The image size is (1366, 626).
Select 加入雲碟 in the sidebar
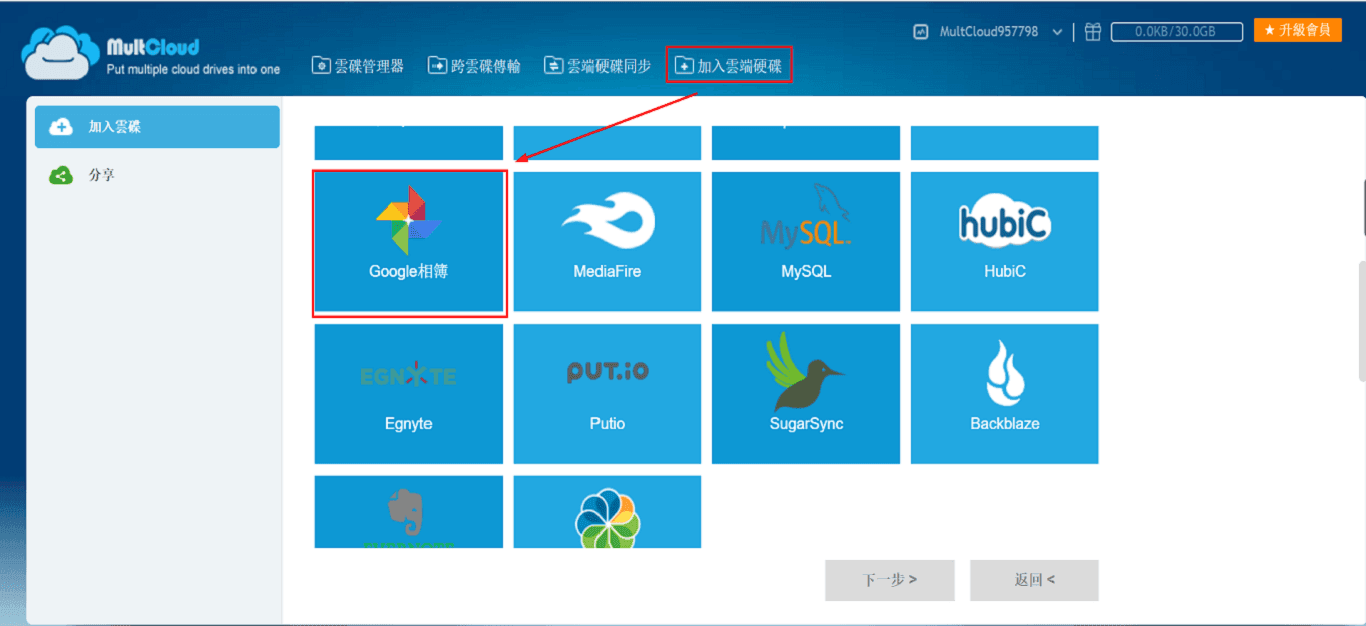[157, 127]
